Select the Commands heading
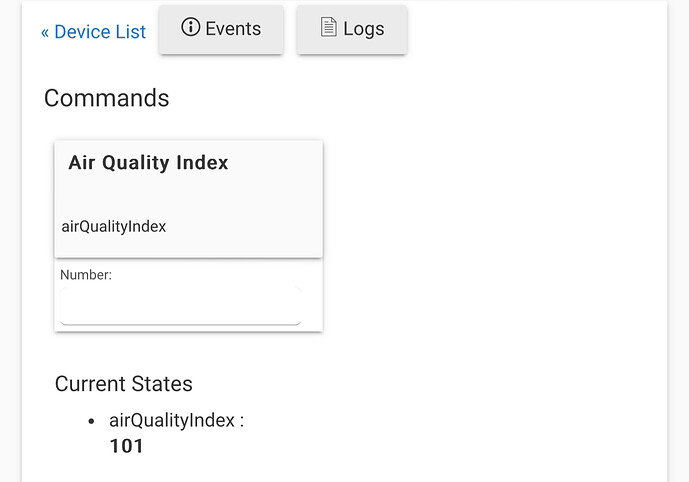 pyautogui.click(x=106, y=98)
